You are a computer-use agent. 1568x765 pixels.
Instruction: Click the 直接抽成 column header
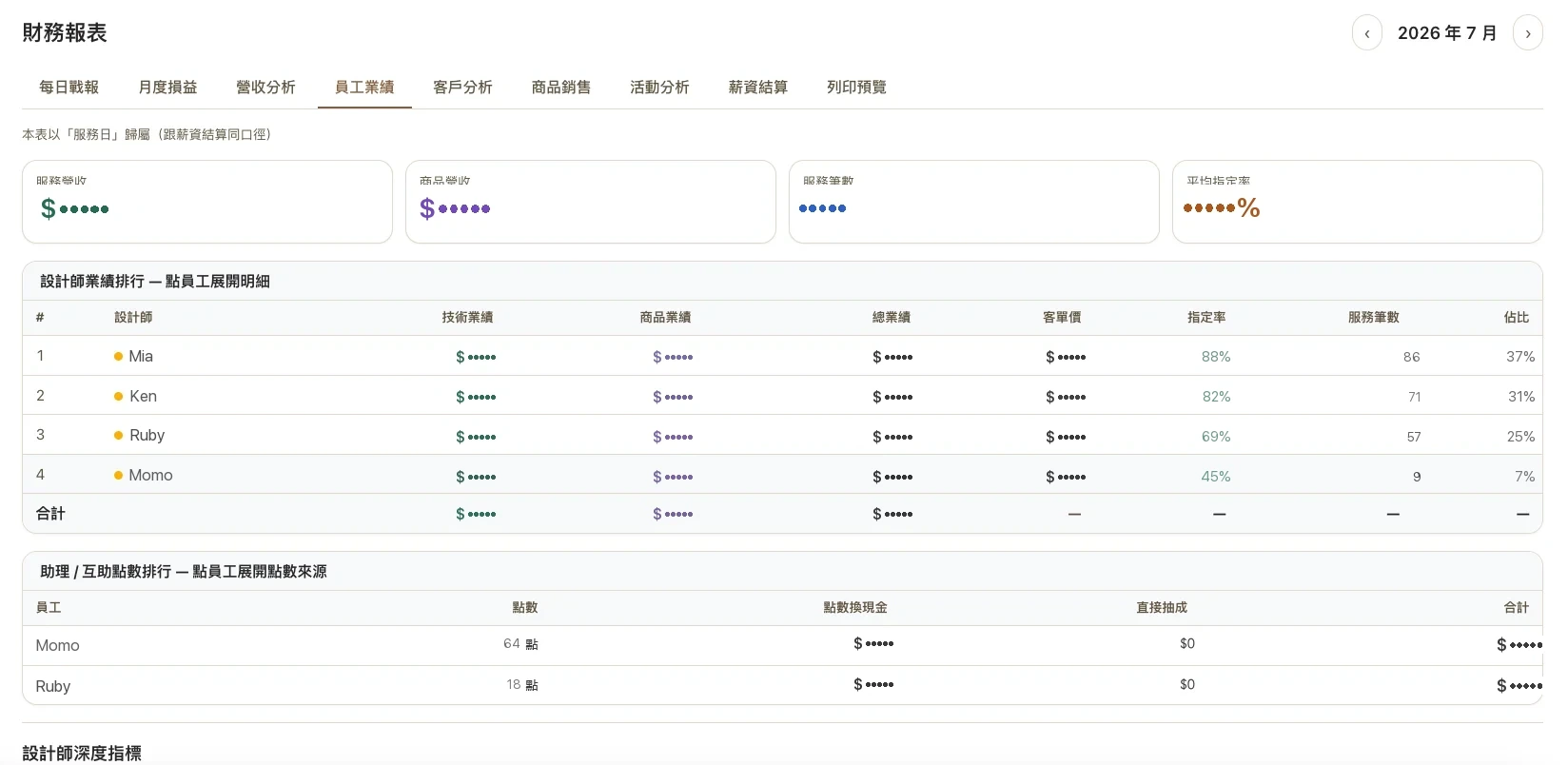[1162, 608]
